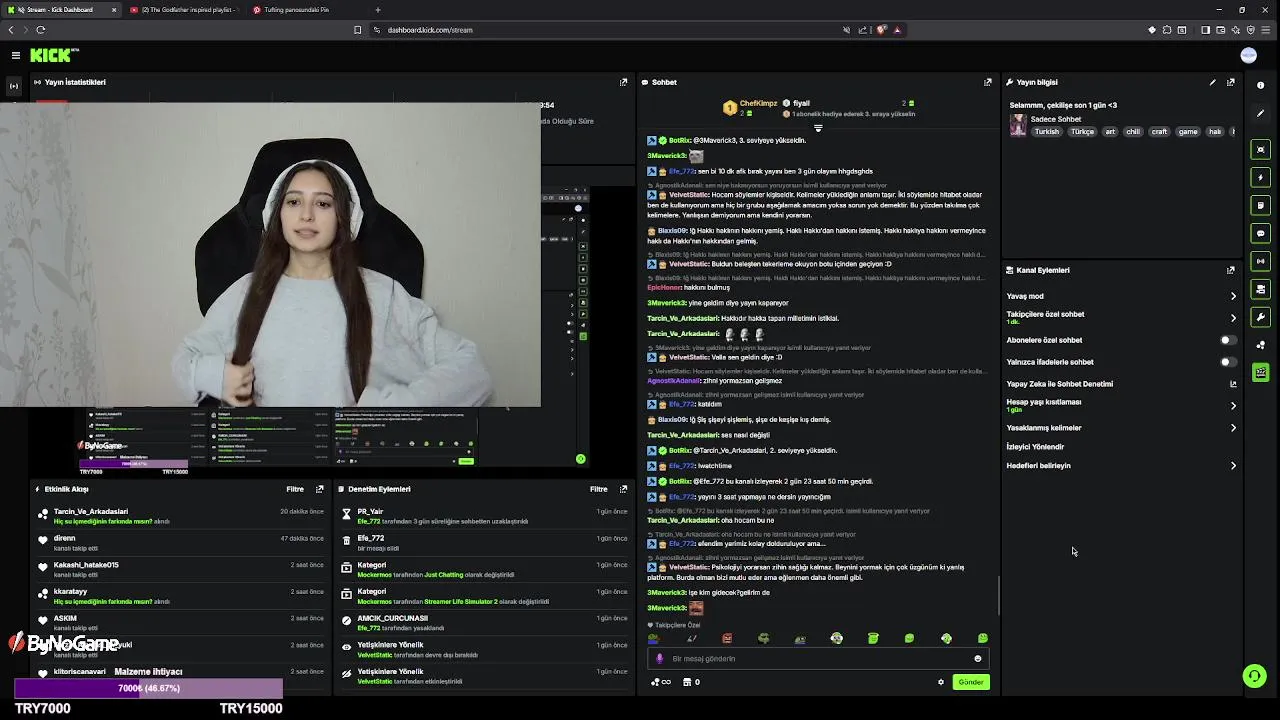1280x720 pixels.
Task: Click the user avatar at top right
Action: coord(1248,55)
